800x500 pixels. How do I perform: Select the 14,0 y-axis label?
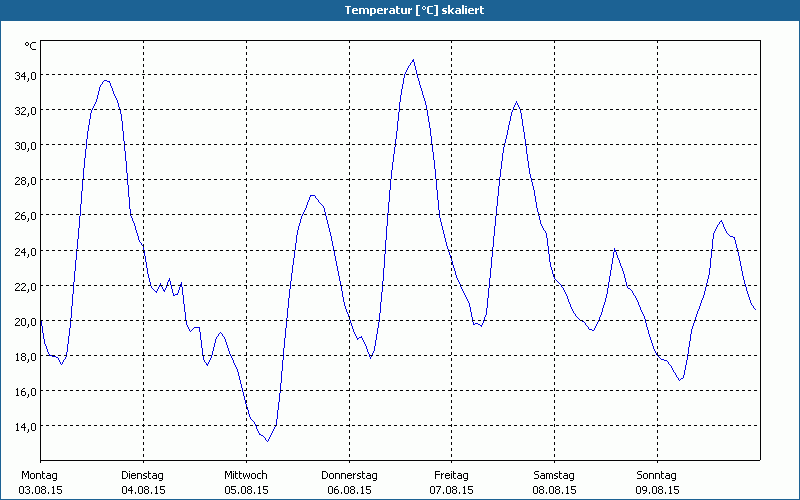click(24, 426)
